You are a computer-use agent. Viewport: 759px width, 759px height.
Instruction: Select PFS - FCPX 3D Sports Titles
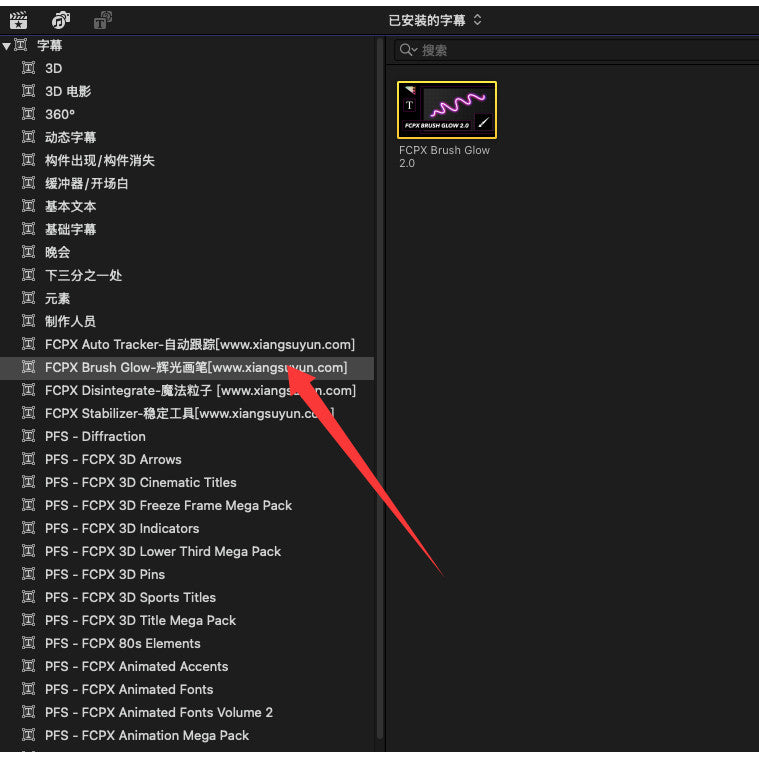pos(187,597)
